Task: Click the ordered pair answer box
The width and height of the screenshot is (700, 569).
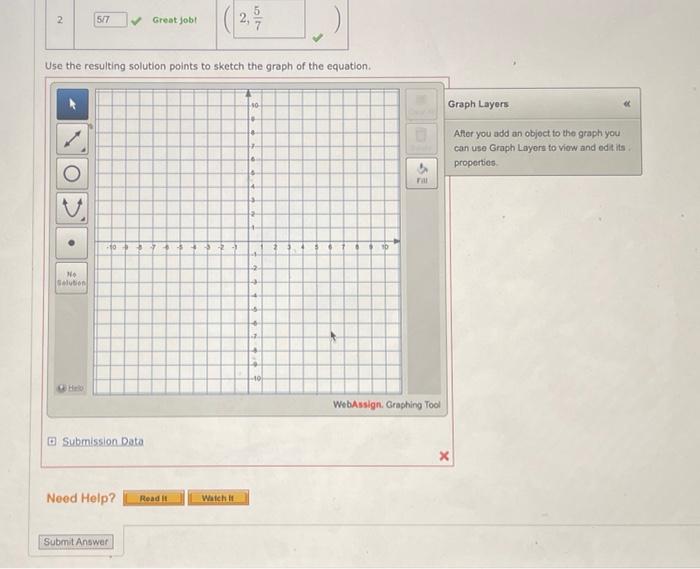Action: 269,19
